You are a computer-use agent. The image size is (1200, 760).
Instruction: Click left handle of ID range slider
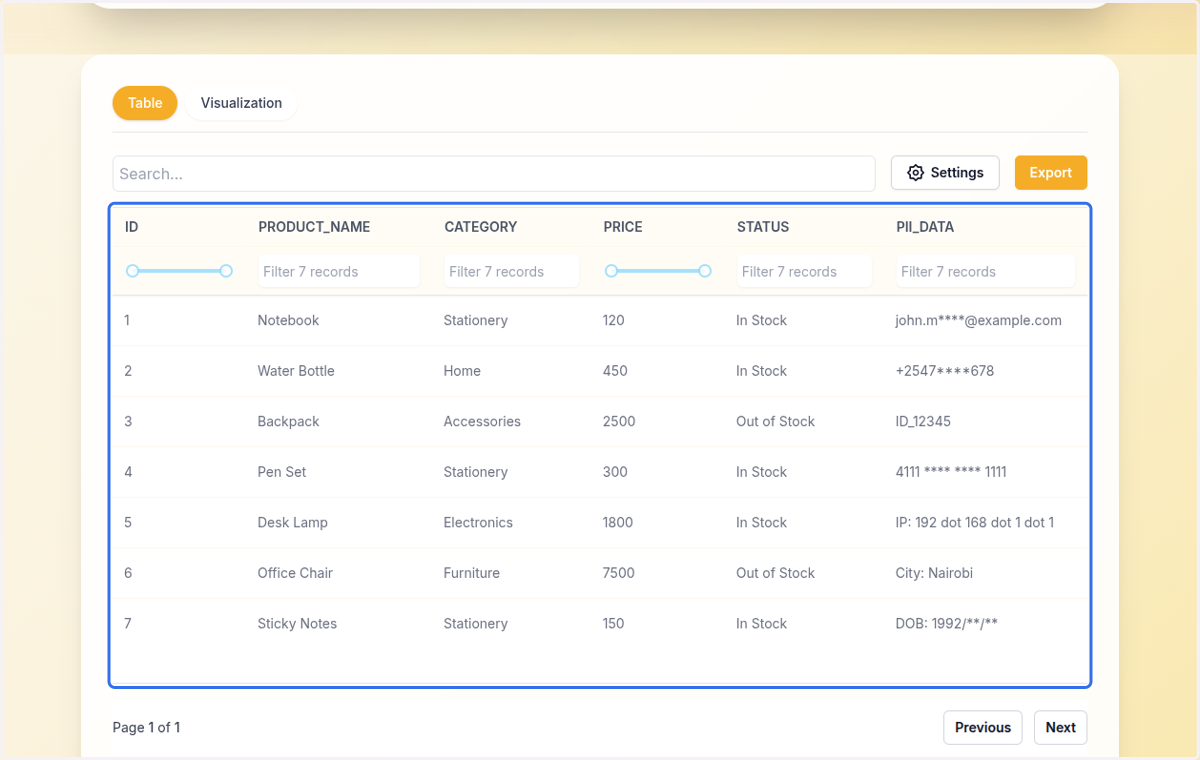(132, 271)
